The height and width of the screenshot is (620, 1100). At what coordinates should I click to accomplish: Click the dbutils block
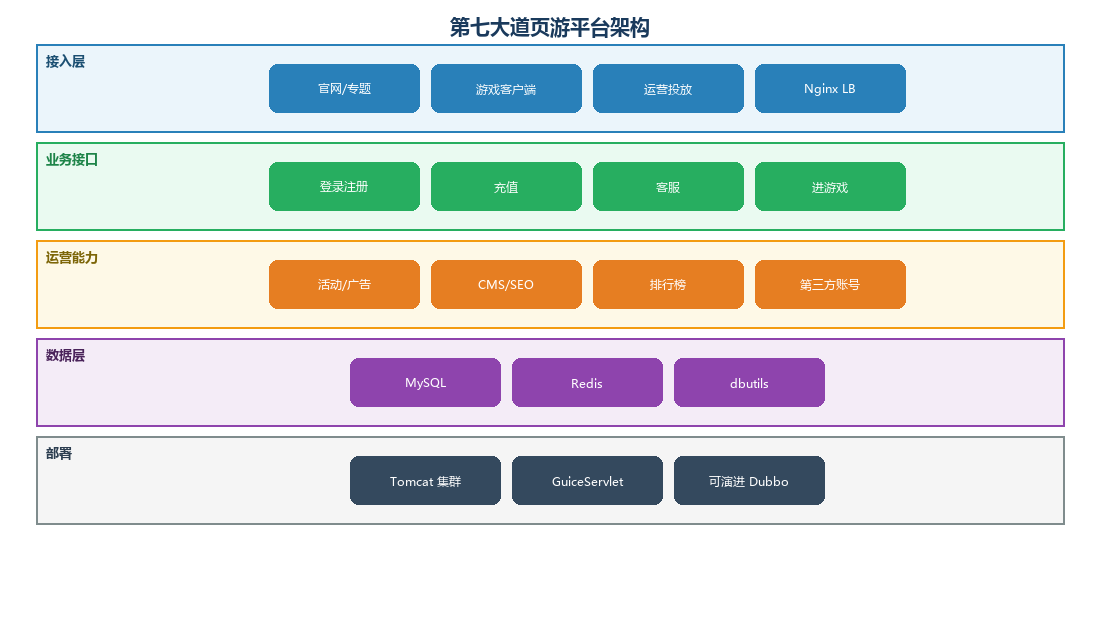(x=750, y=382)
